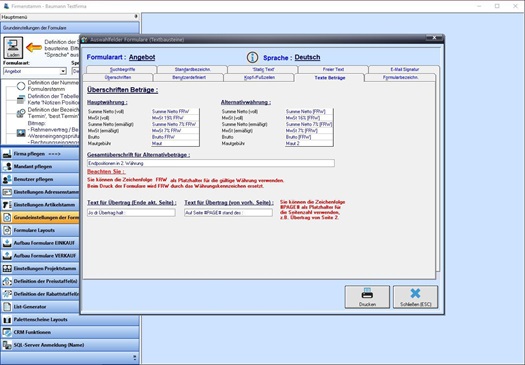
Task: Click Alternativwährung Maut 2 field
Action: (309, 143)
